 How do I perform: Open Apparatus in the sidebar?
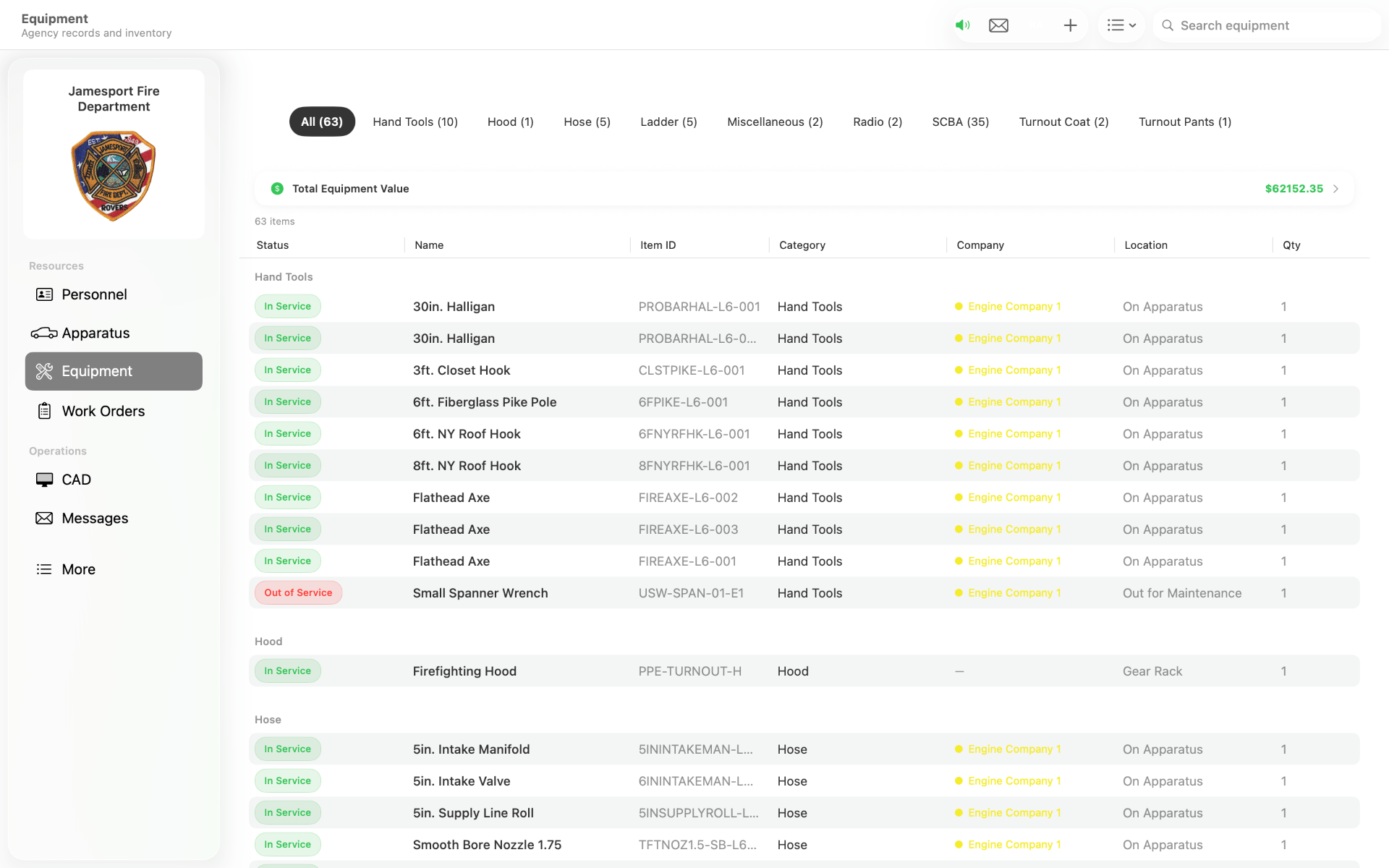click(114, 333)
